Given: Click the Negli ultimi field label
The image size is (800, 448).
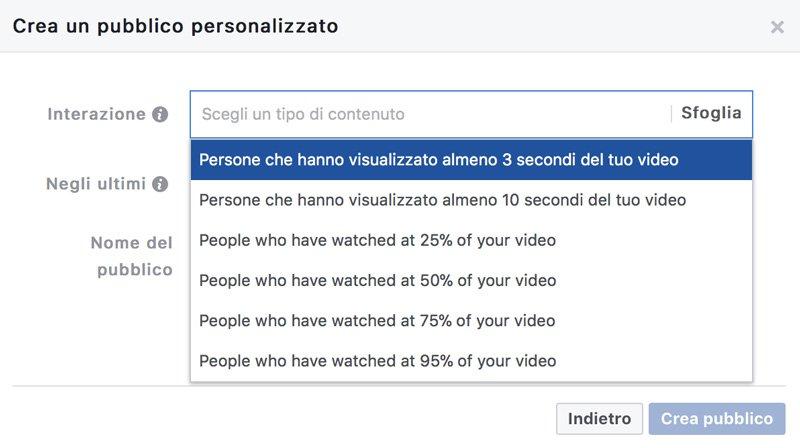Looking at the screenshot, I should point(96,184).
